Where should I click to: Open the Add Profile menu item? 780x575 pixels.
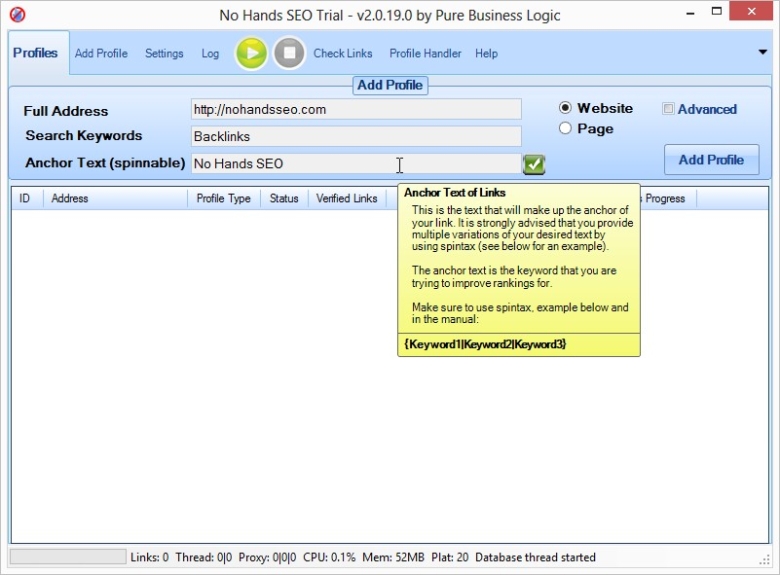tap(101, 54)
